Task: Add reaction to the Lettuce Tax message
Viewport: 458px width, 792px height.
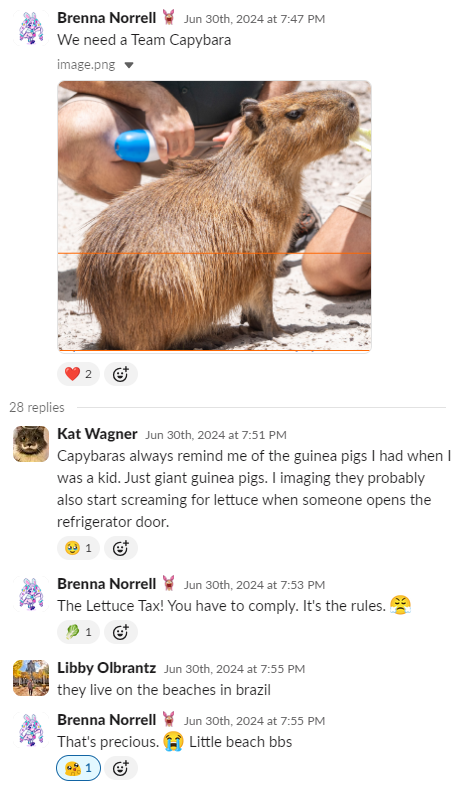Action: click(121, 632)
